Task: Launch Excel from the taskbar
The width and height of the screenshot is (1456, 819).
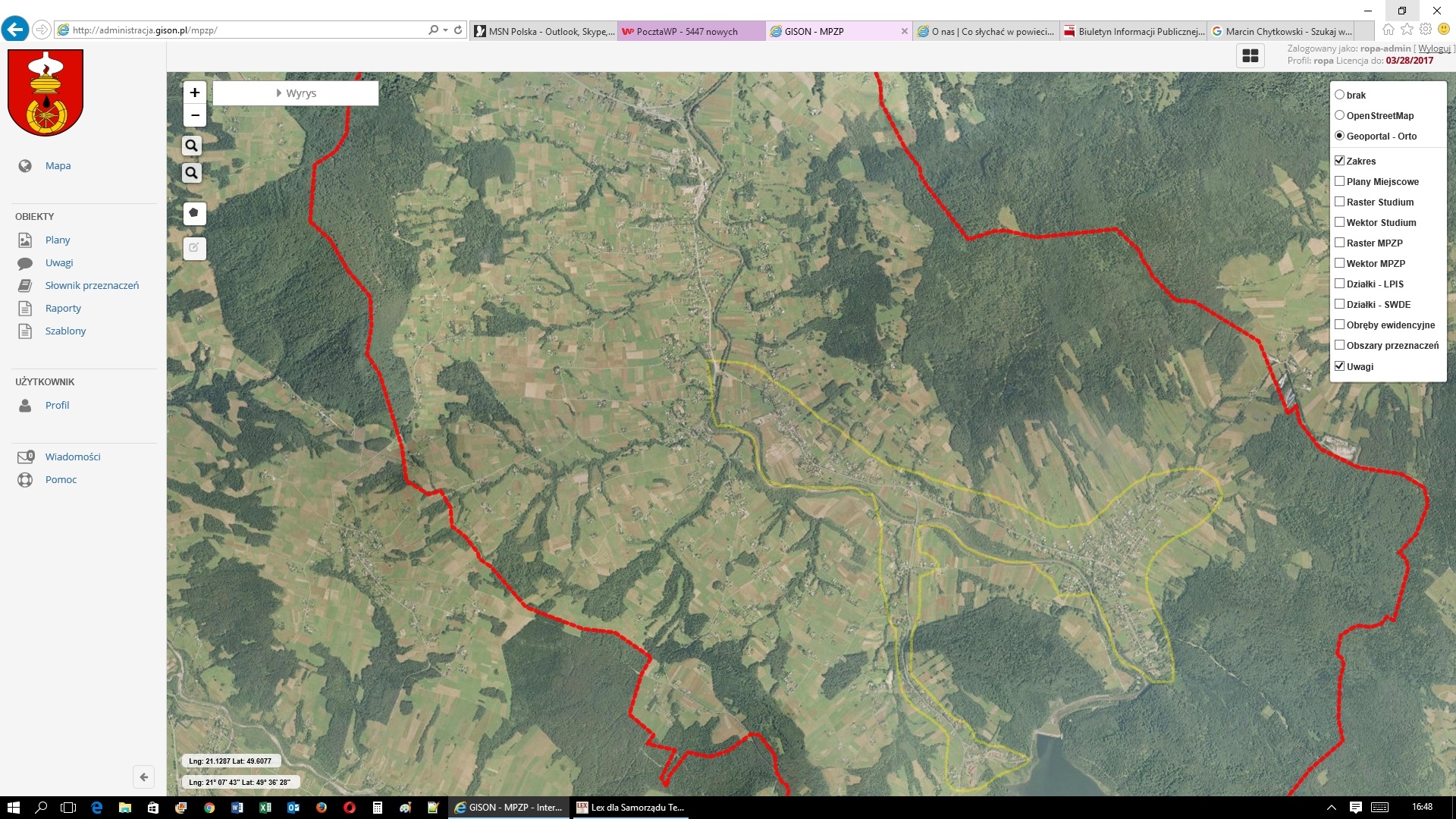Action: [265, 808]
